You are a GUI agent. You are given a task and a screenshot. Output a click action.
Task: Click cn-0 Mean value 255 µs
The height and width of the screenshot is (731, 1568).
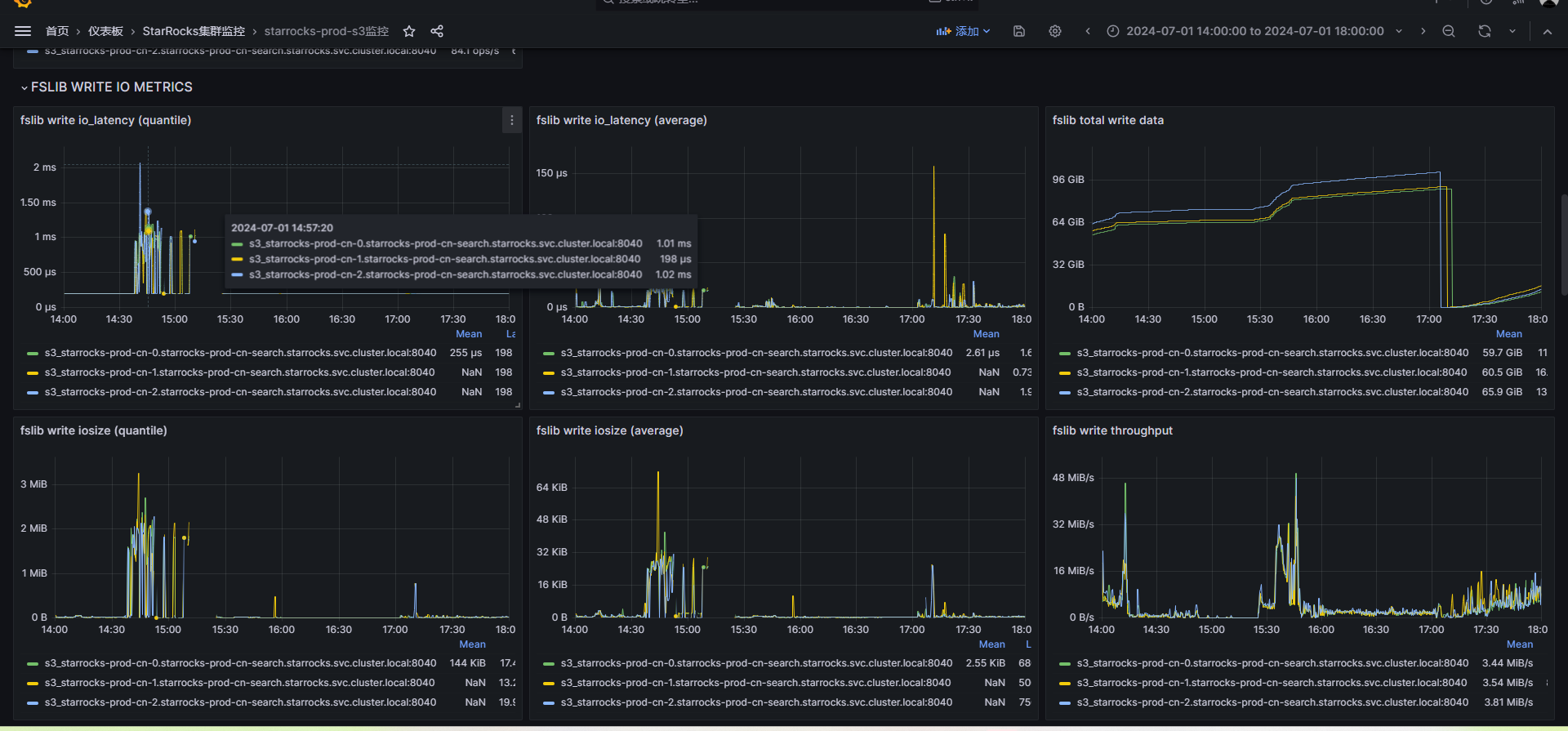pos(465,353)
